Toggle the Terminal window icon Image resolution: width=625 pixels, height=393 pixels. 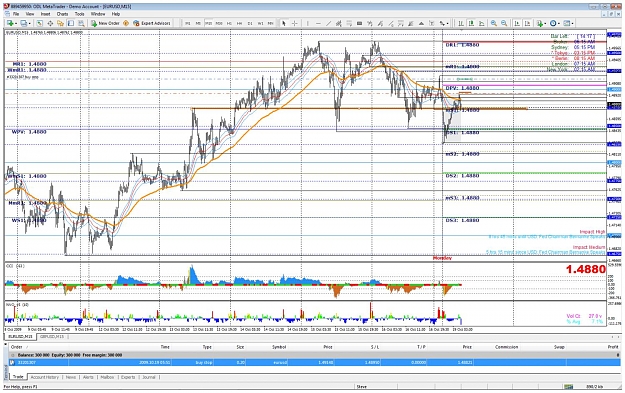pyautogui.click(x=71, y=23)
